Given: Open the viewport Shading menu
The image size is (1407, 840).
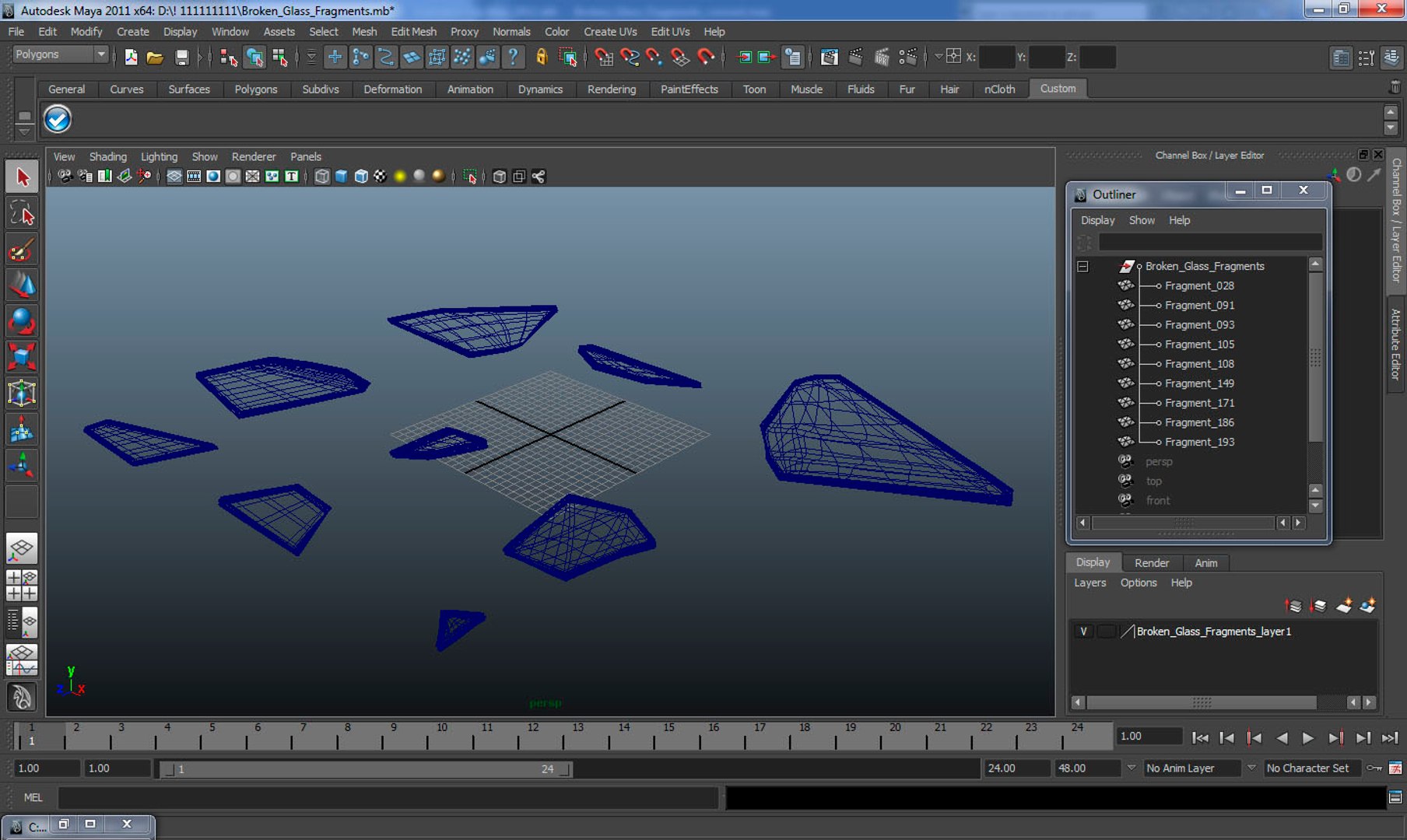Looking at the screenshot, I should [107, 156].
